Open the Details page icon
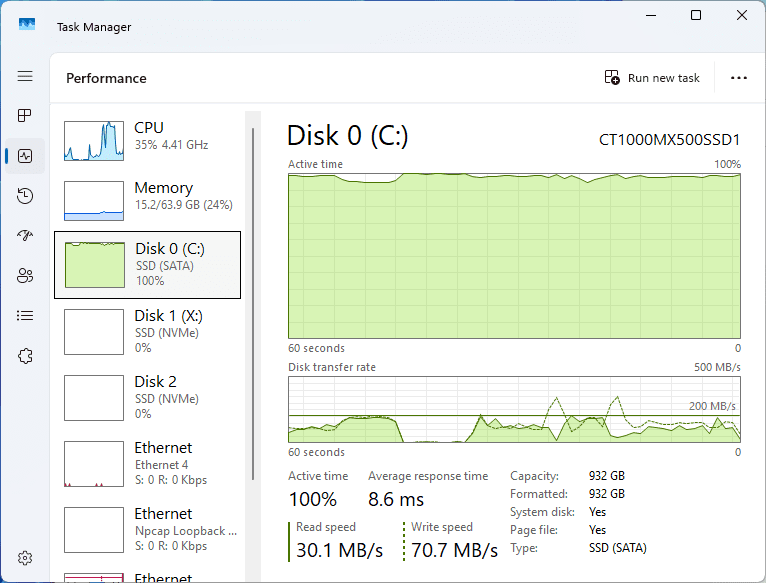The width and height of the screenshot is (766, 583). pyautogui.click(x=25, y=316)
